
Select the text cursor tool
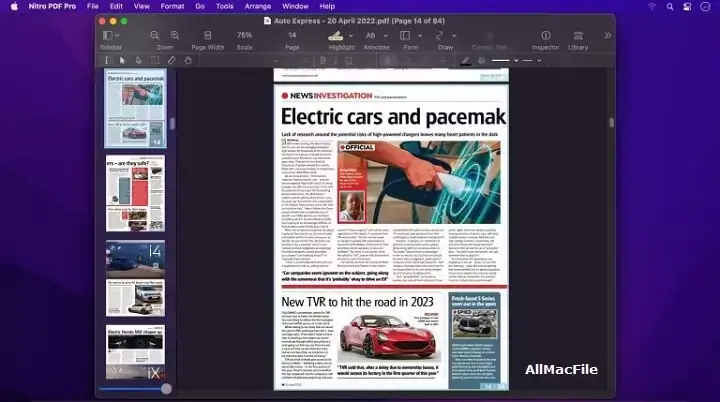(x=107, y=60)
